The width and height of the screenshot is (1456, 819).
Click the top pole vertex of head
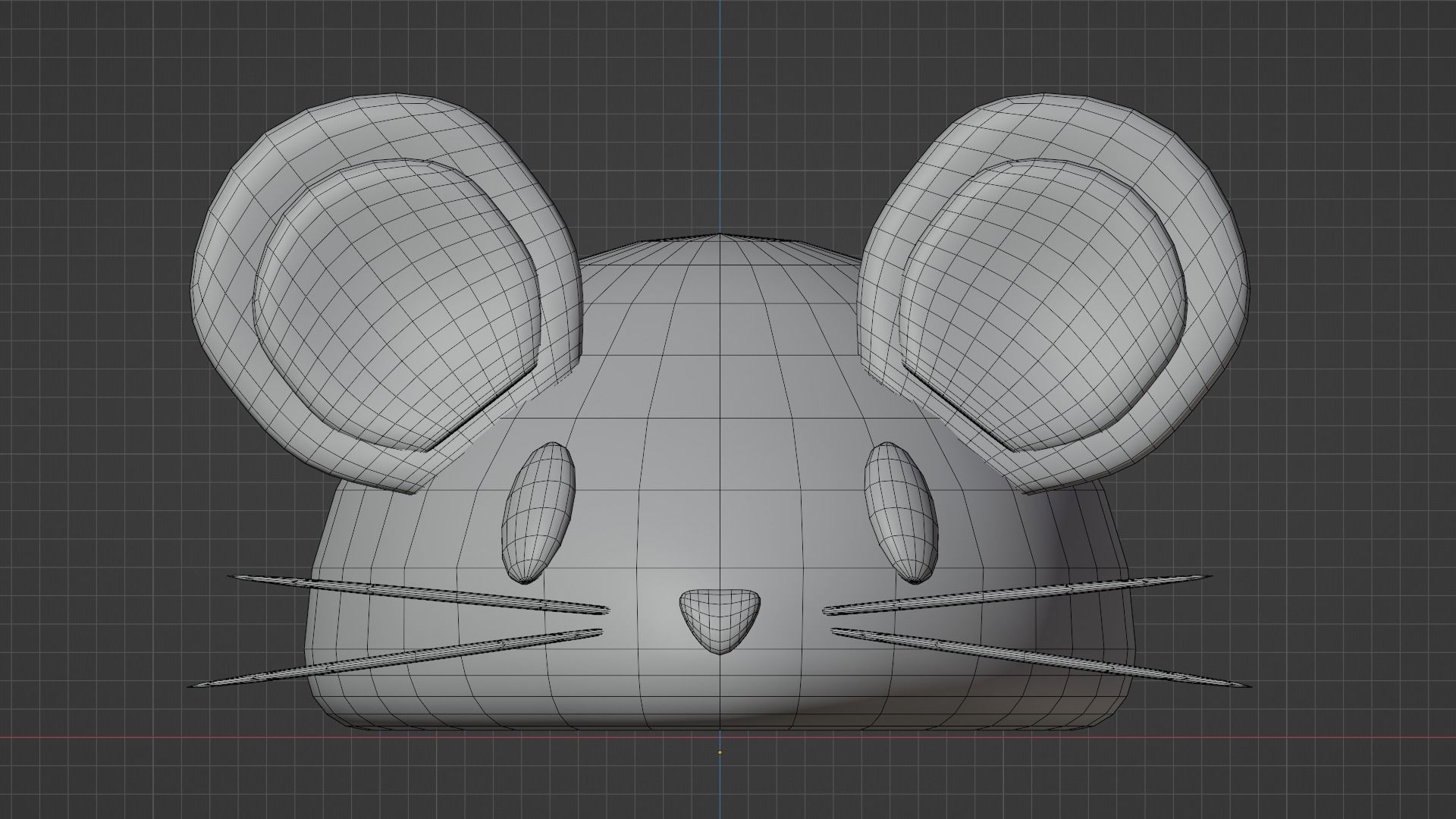[x=720, y=234]
